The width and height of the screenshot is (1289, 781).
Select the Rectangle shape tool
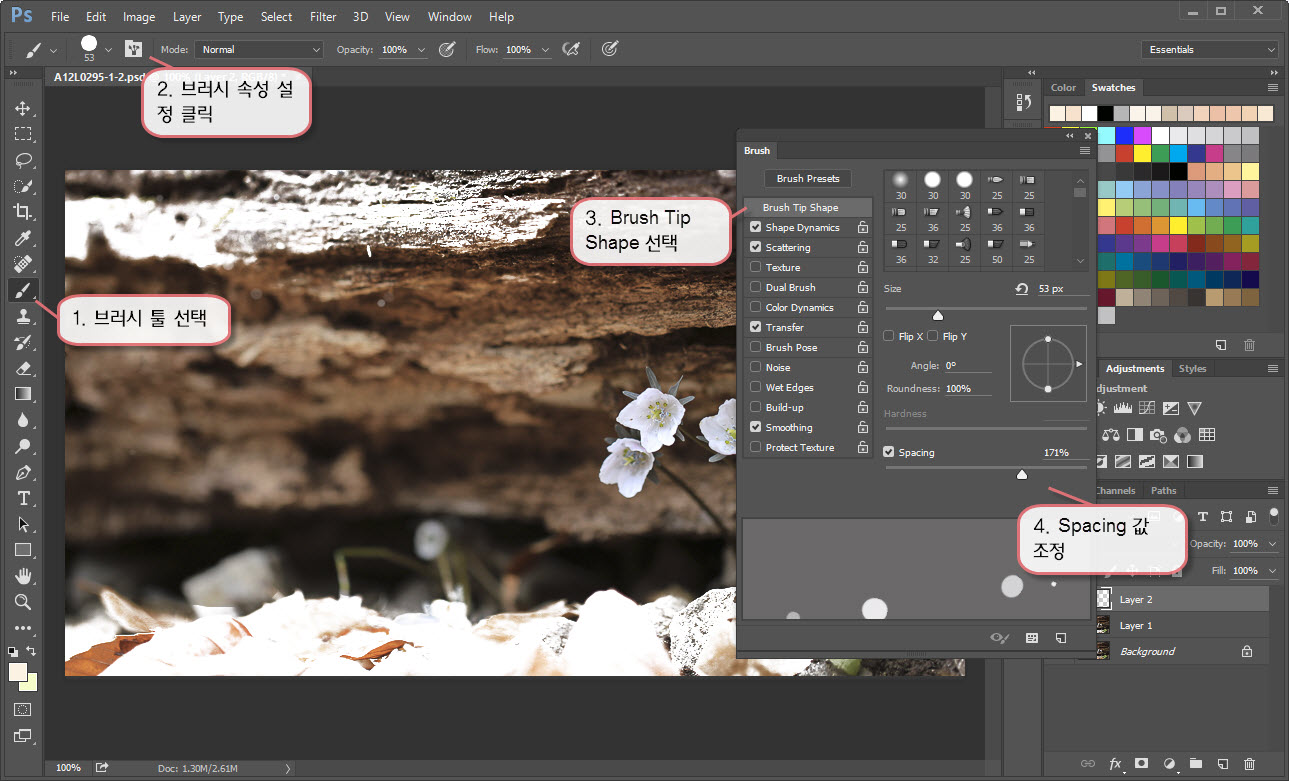23,550
